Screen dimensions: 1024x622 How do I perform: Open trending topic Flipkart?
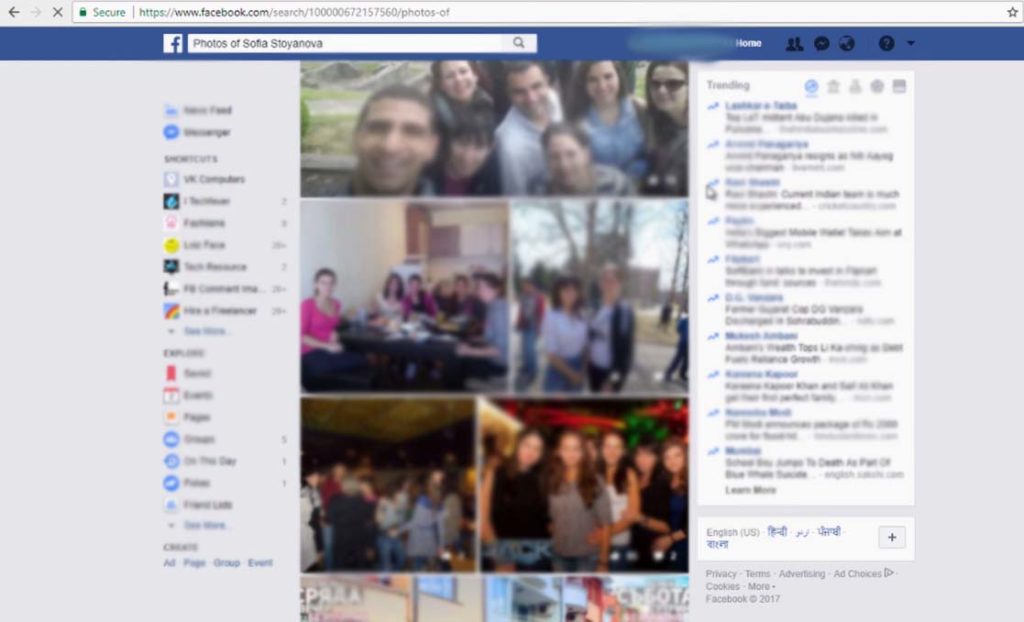742,259
